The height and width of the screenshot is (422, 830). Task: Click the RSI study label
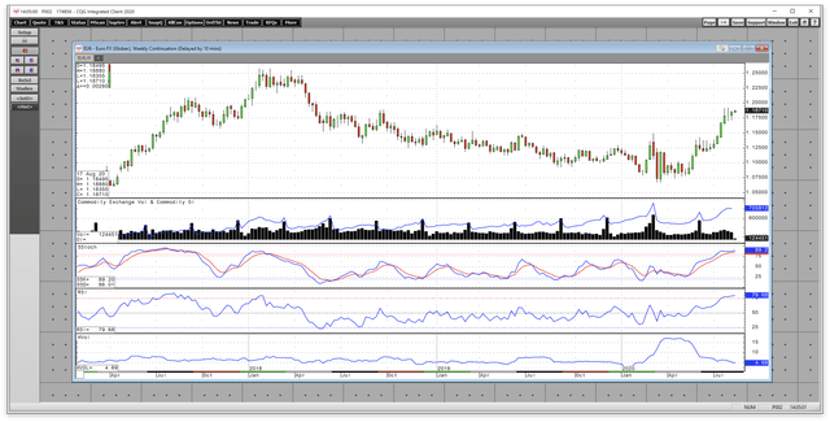tap(81, 291)
